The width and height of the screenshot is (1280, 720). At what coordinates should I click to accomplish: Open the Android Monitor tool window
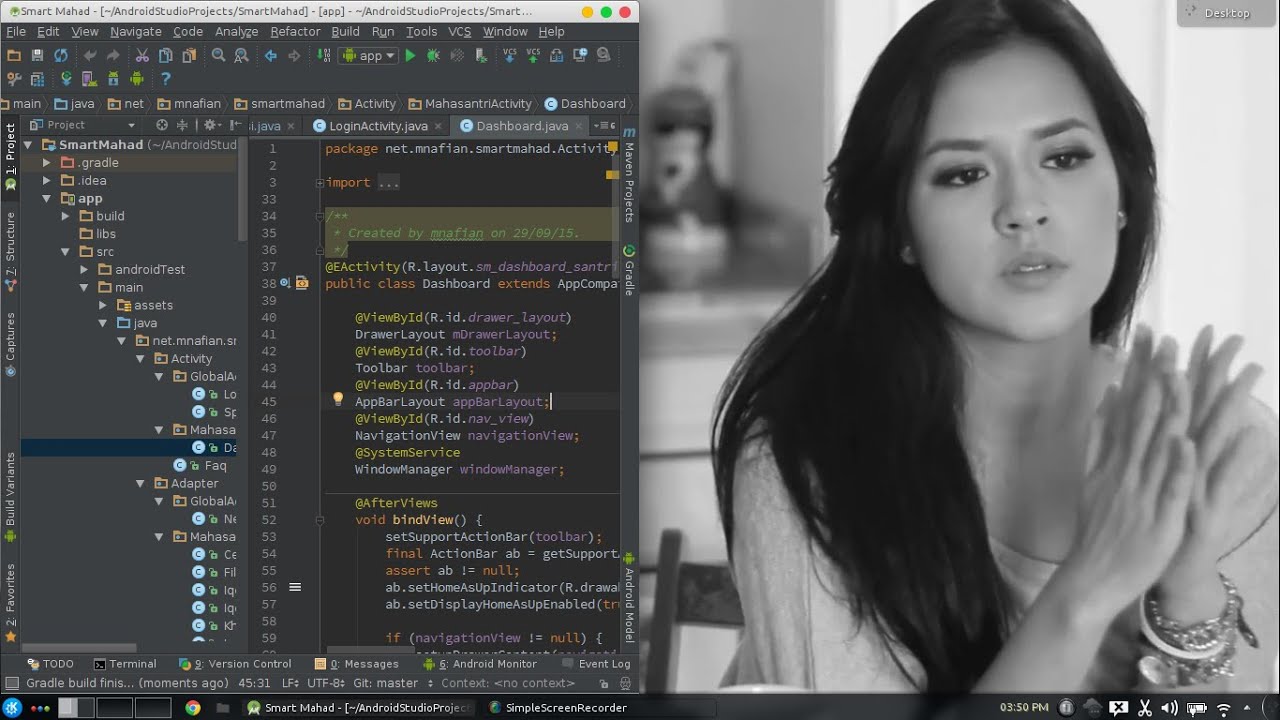pyautogui.click(x=480, y=664)
